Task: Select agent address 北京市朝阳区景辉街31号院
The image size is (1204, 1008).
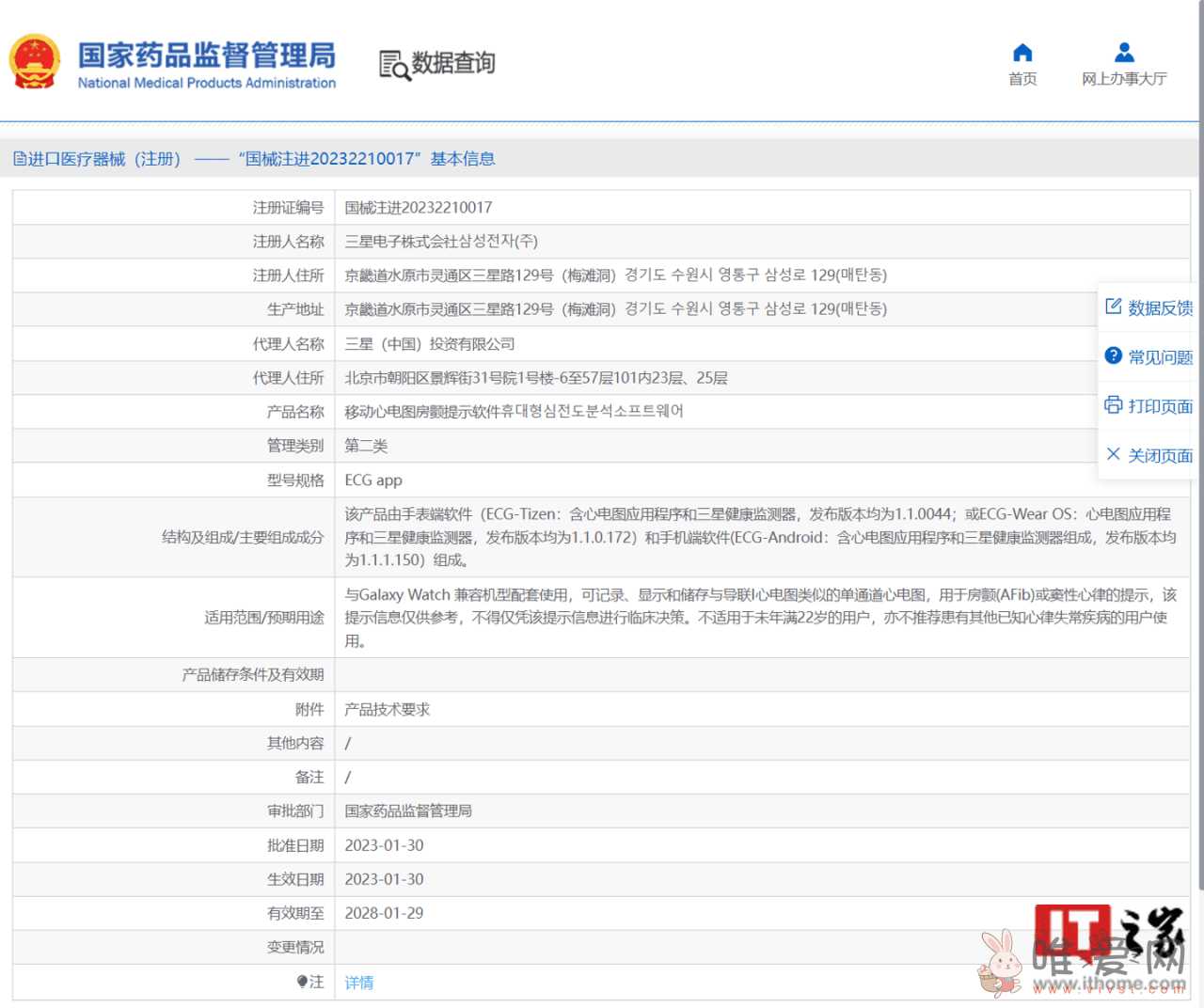Action: [536, 377]
